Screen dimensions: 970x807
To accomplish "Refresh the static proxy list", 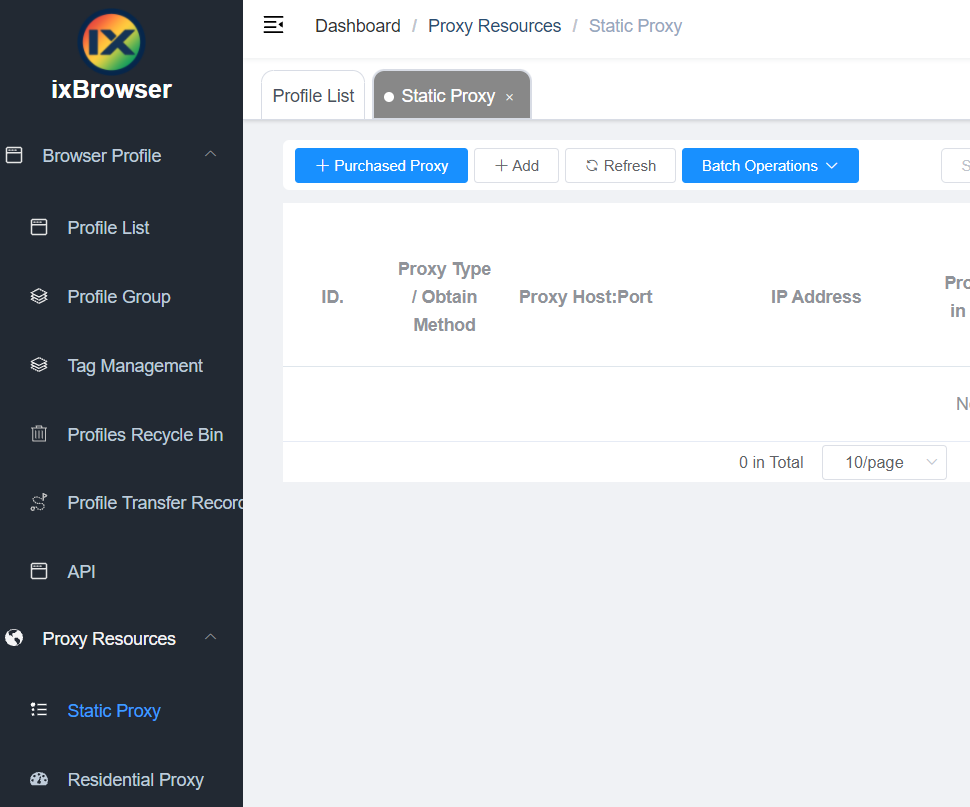I will (x=620, y=166).
